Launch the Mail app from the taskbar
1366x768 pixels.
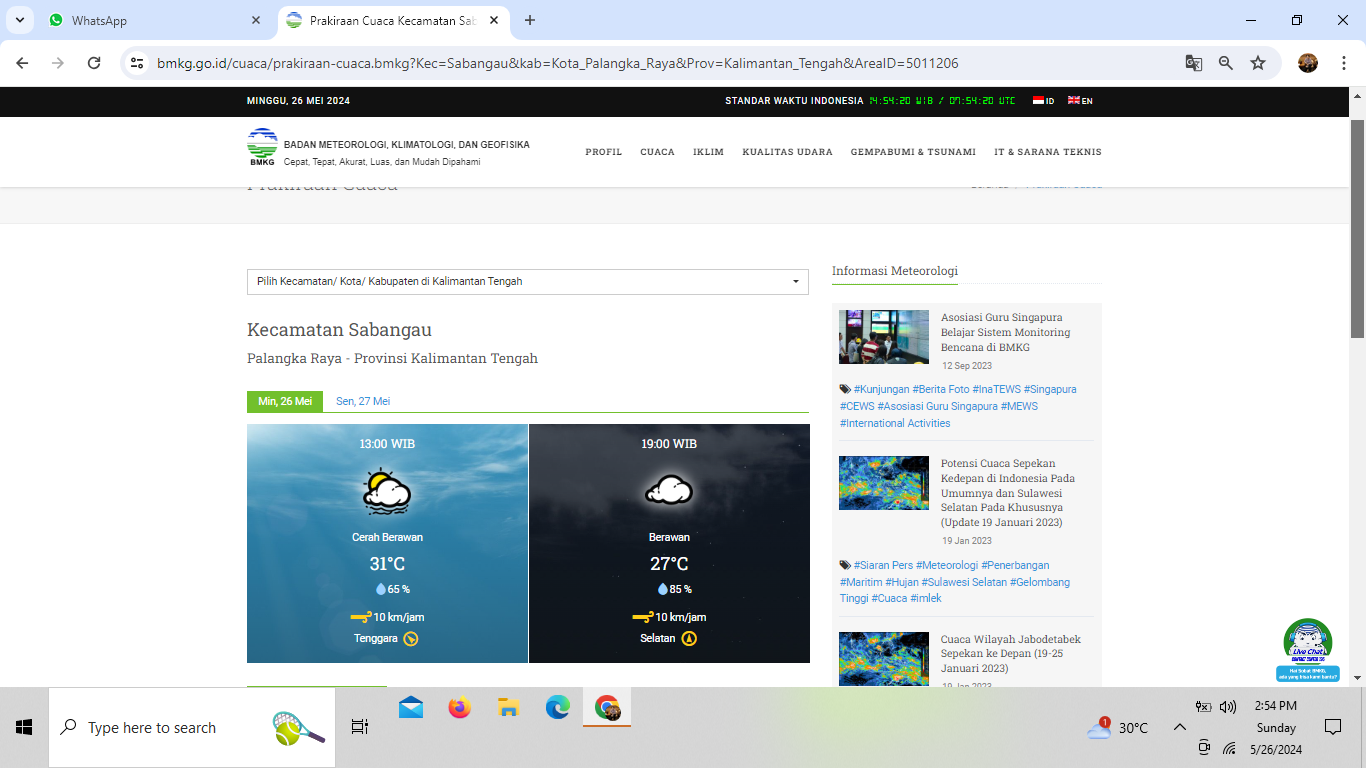click(x=411, y=708)
